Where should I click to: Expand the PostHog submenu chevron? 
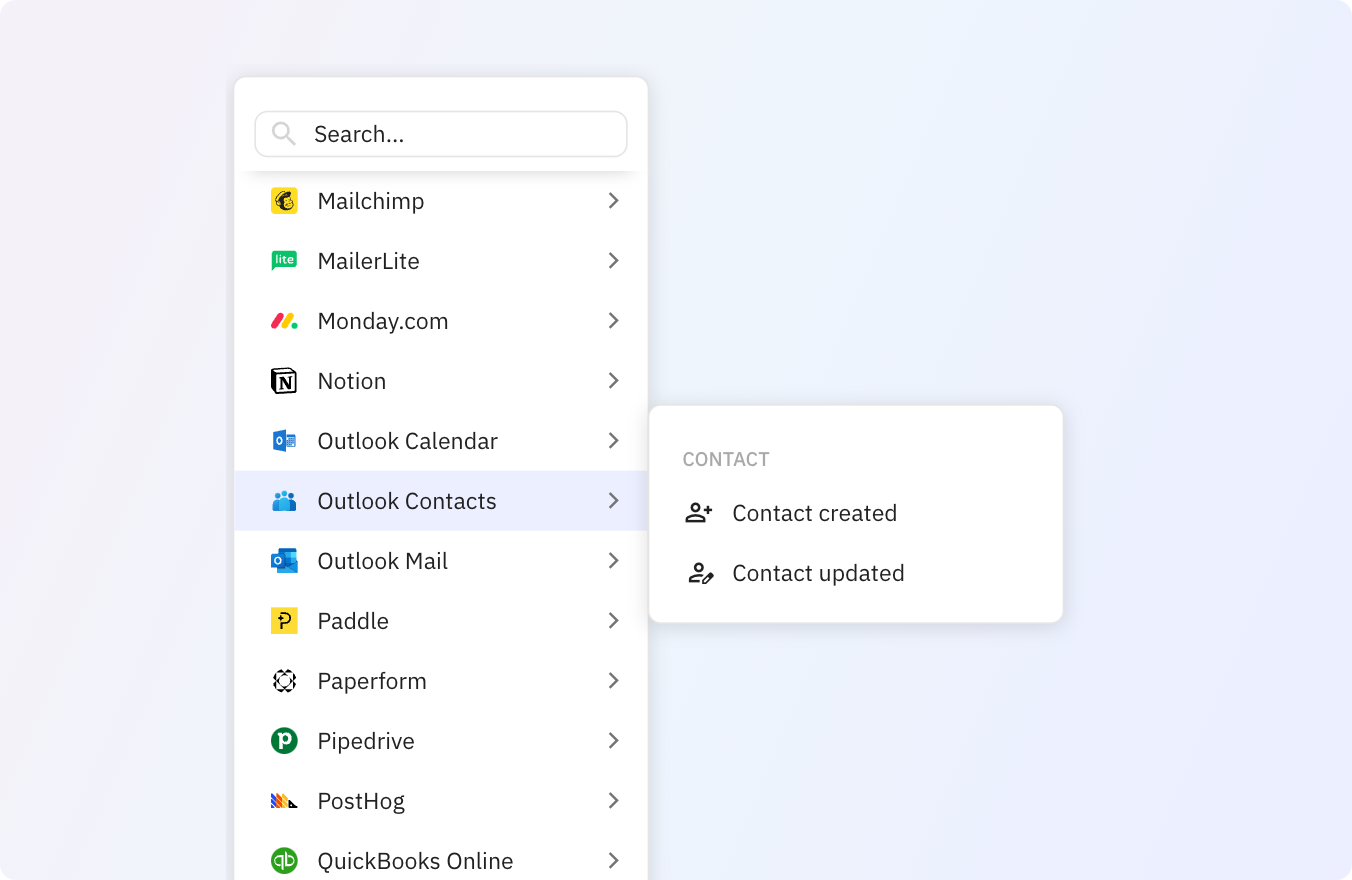[613, 801]
